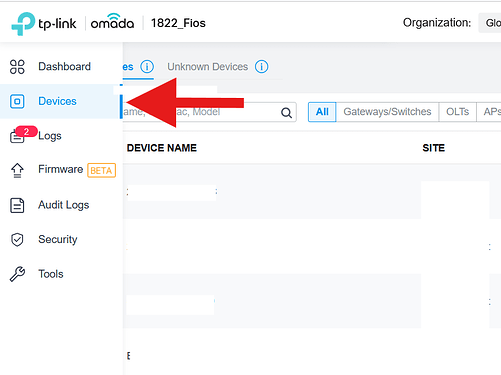Select the All filter tab

click(x=322, y=112)
